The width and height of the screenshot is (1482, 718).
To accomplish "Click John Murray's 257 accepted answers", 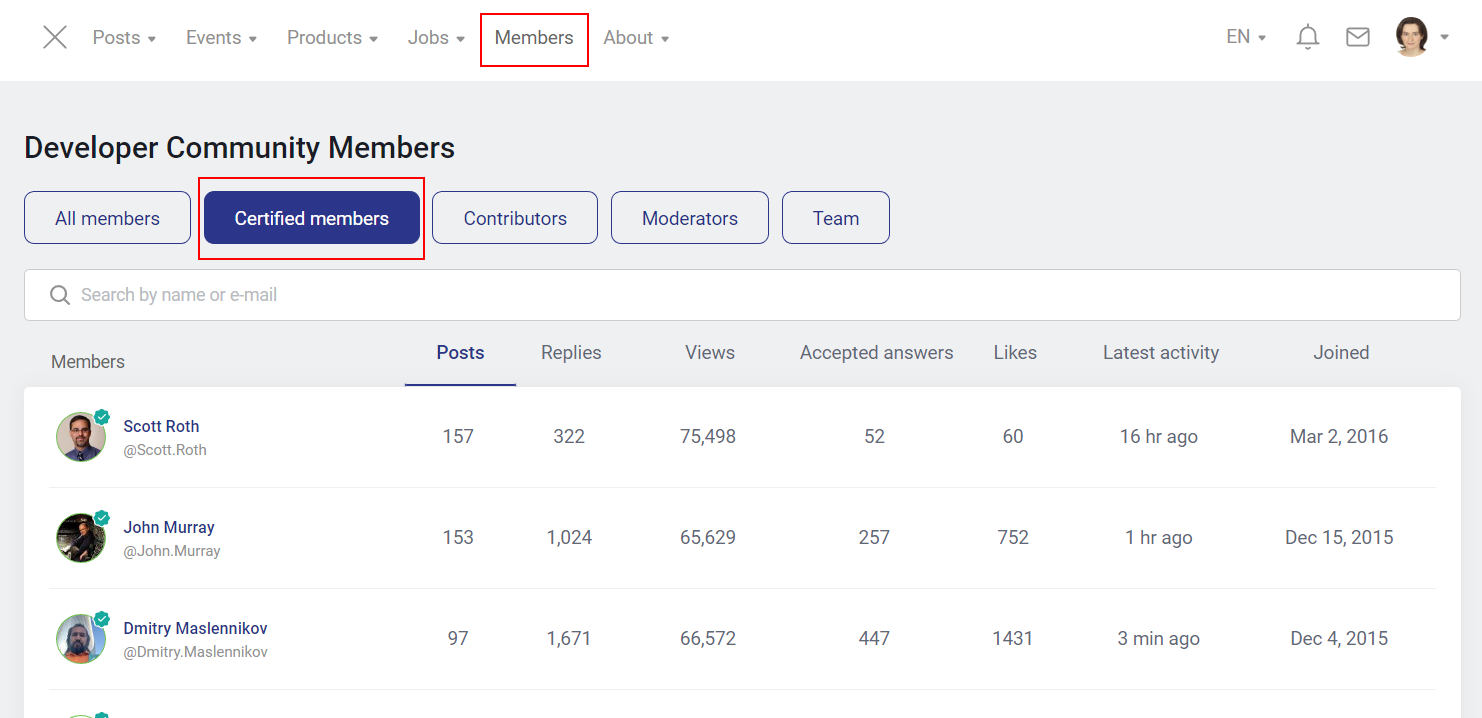I will tap(874, 538).
